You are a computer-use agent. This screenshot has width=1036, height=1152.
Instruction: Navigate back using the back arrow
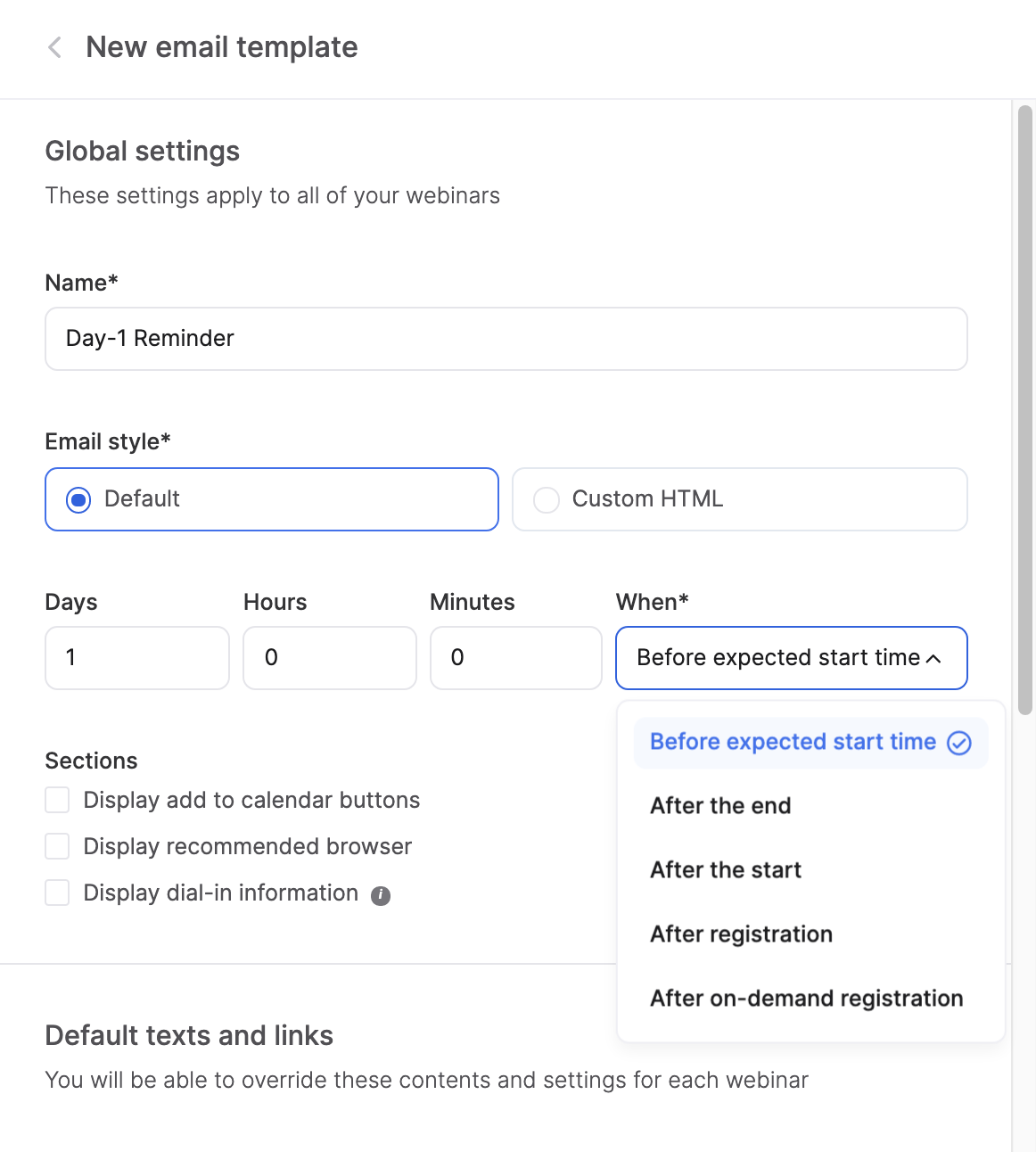pyautogui.click(x=54, y=47)
